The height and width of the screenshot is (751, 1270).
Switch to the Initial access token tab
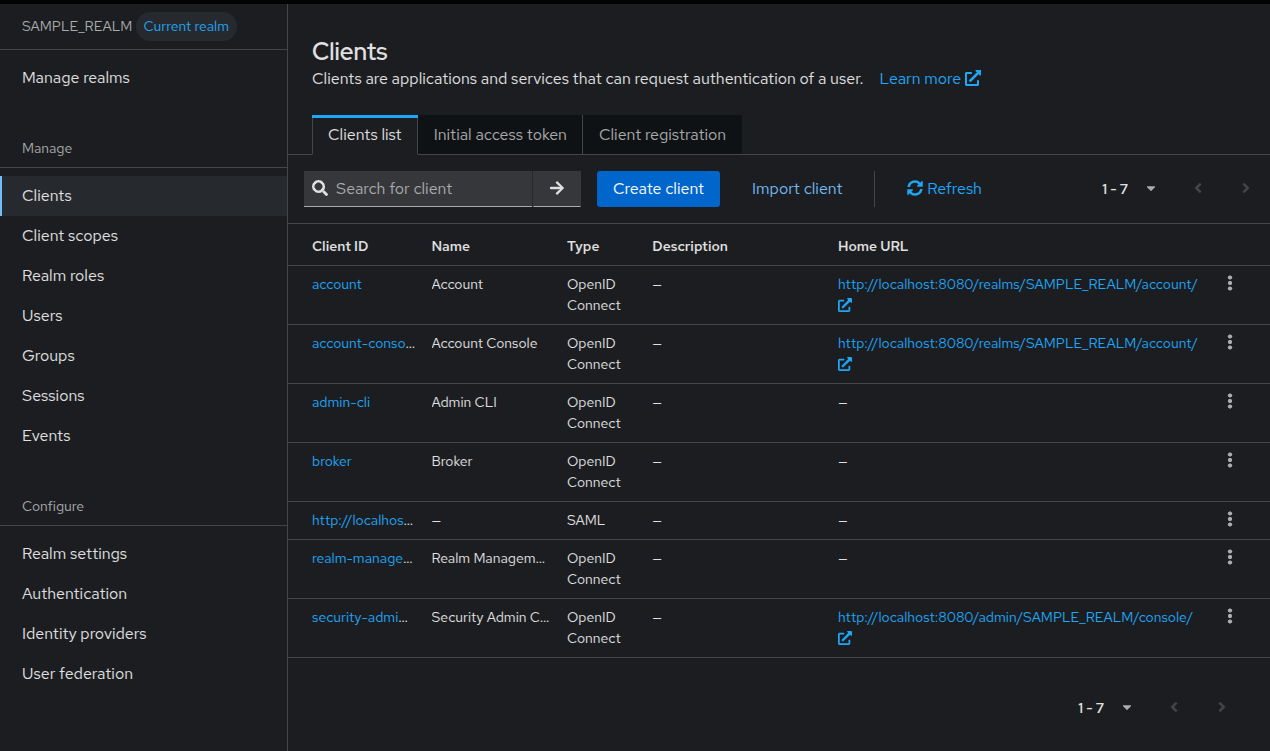click(500, 135)
